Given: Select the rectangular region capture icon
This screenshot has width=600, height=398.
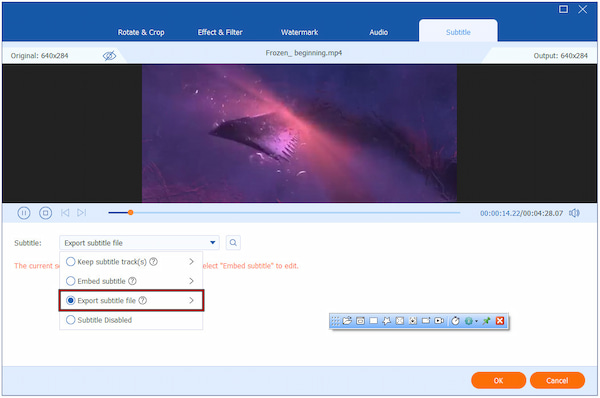Looking at the screenshot, I should [x=373, y=321].
